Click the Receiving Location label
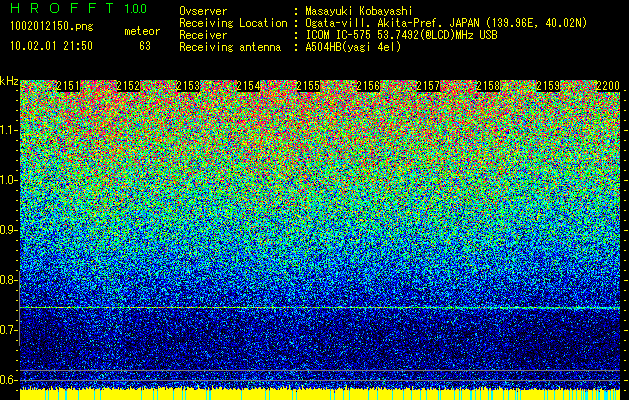Image resolution: width=629 pixels, height=400 pixels. click(233, 23)
